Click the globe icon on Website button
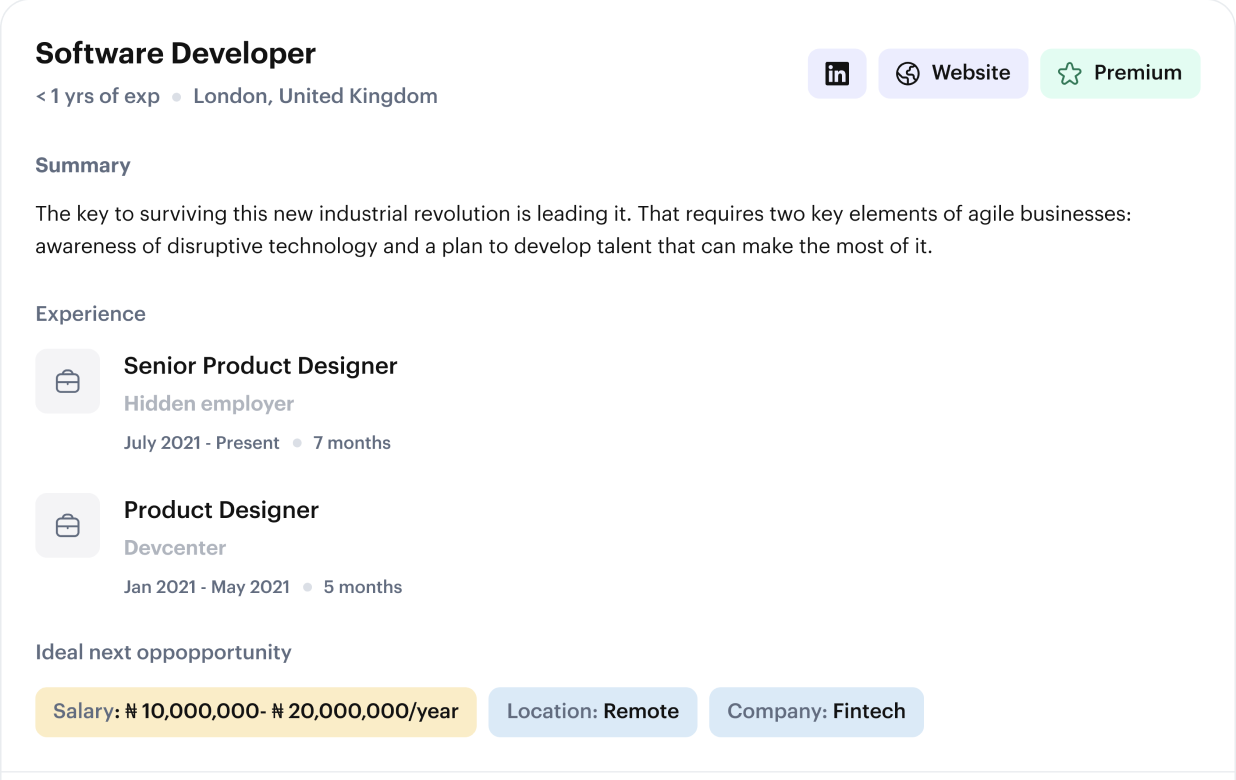Viewport: 1236px width, 780px height. point(907,74)
